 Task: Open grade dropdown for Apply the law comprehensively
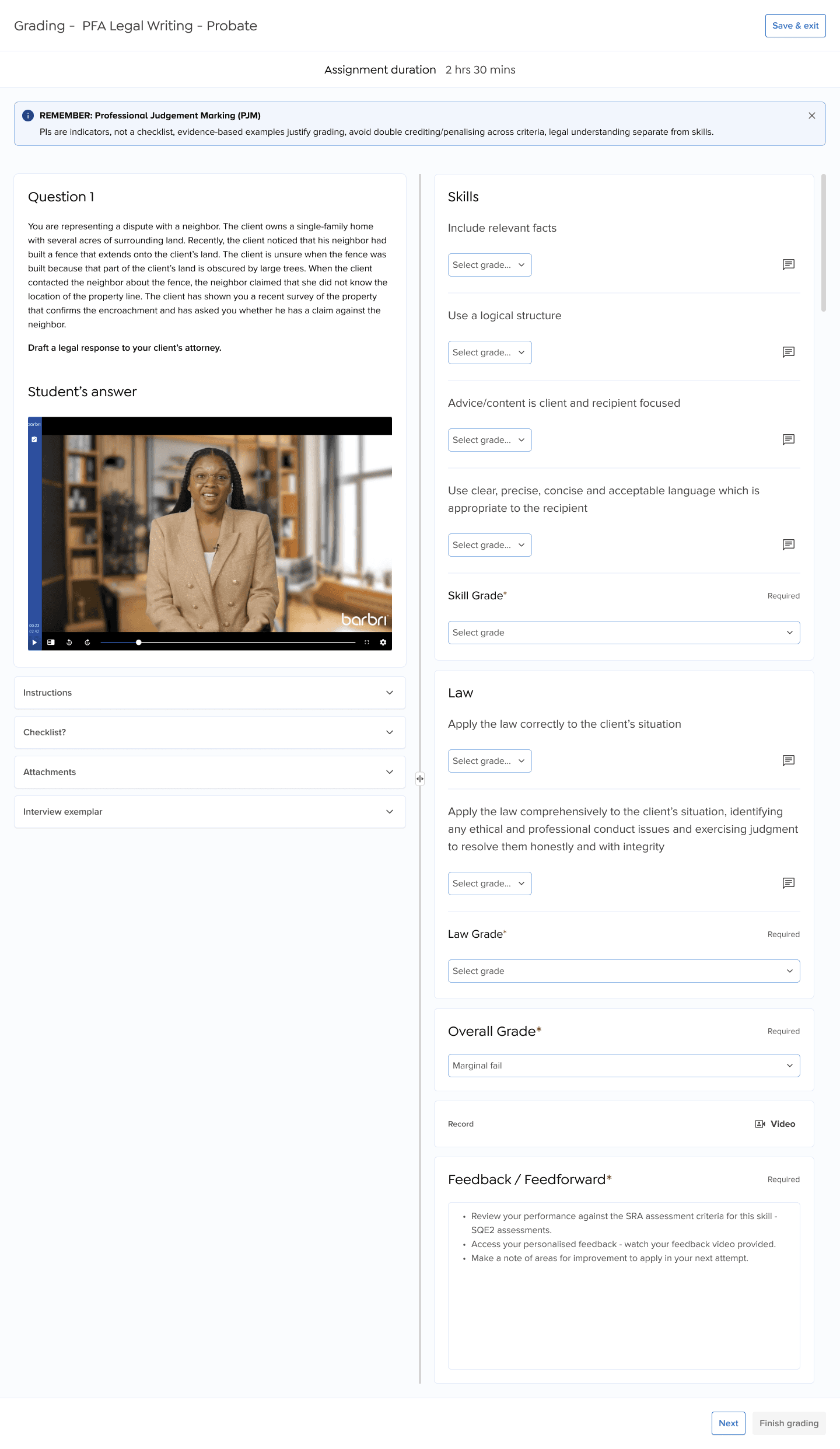490,884
